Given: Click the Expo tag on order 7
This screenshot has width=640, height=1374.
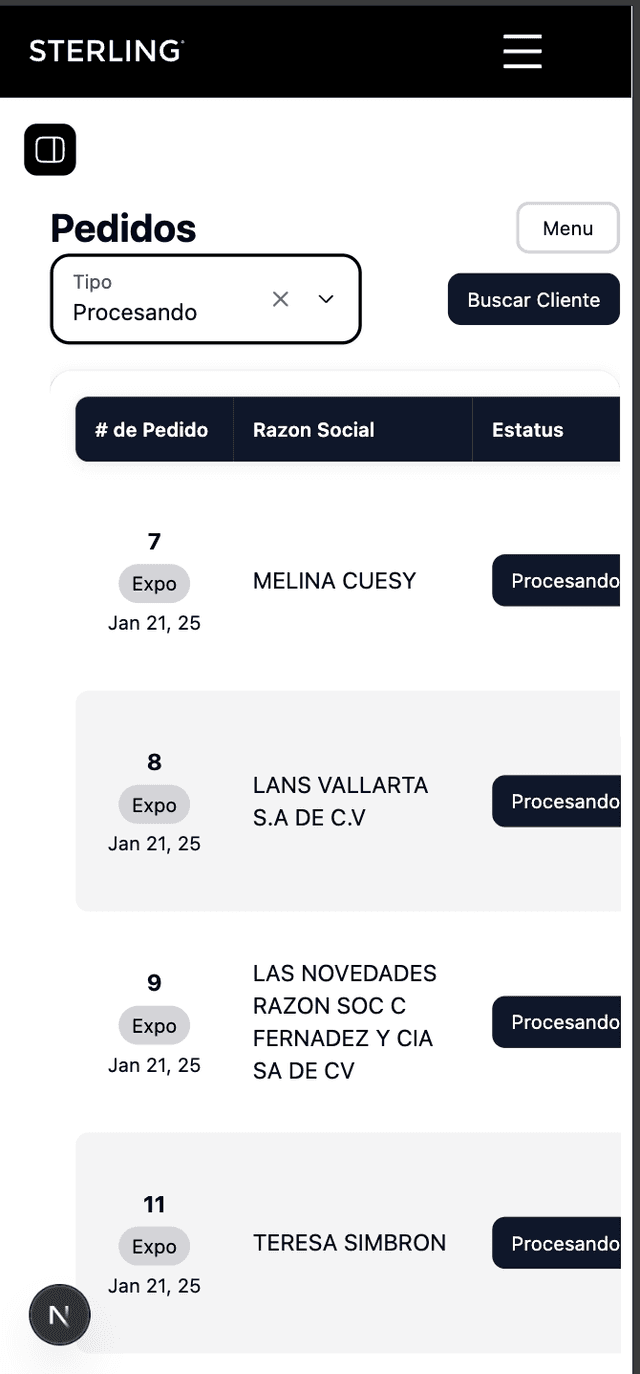Looking at the screenshot, I should pos(154,584).
